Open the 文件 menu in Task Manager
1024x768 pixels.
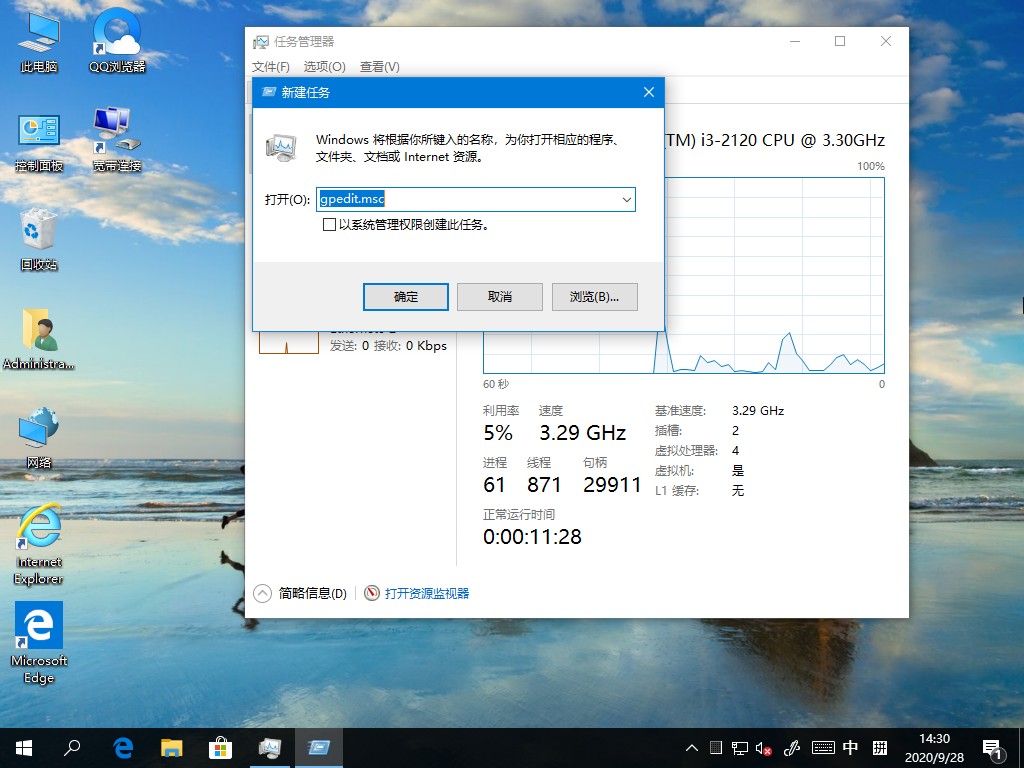[x=269, y=67]
